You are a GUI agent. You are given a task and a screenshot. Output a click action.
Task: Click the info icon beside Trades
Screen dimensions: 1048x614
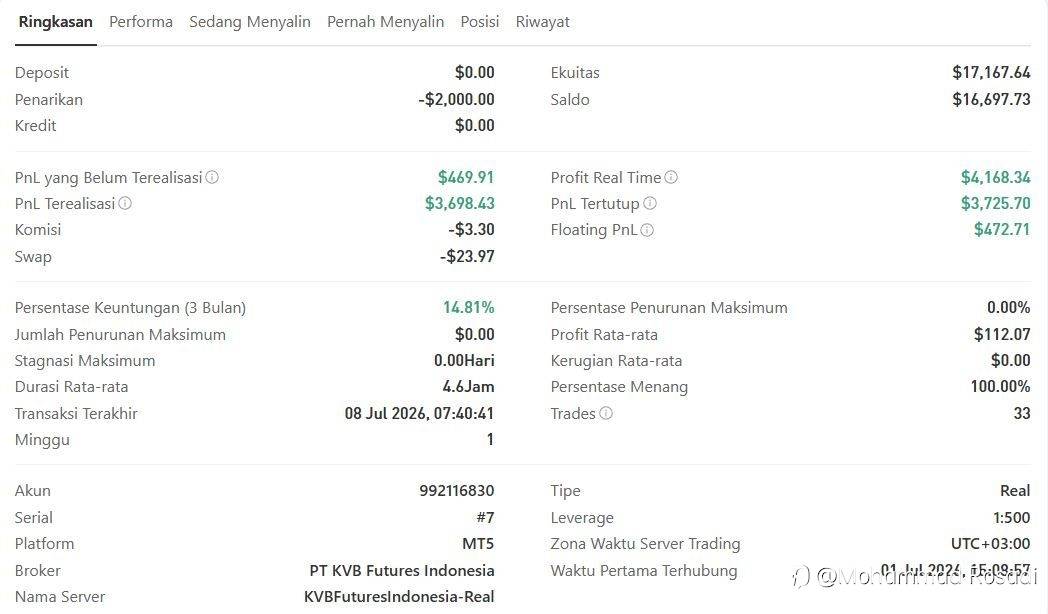[x=606, y=413]
